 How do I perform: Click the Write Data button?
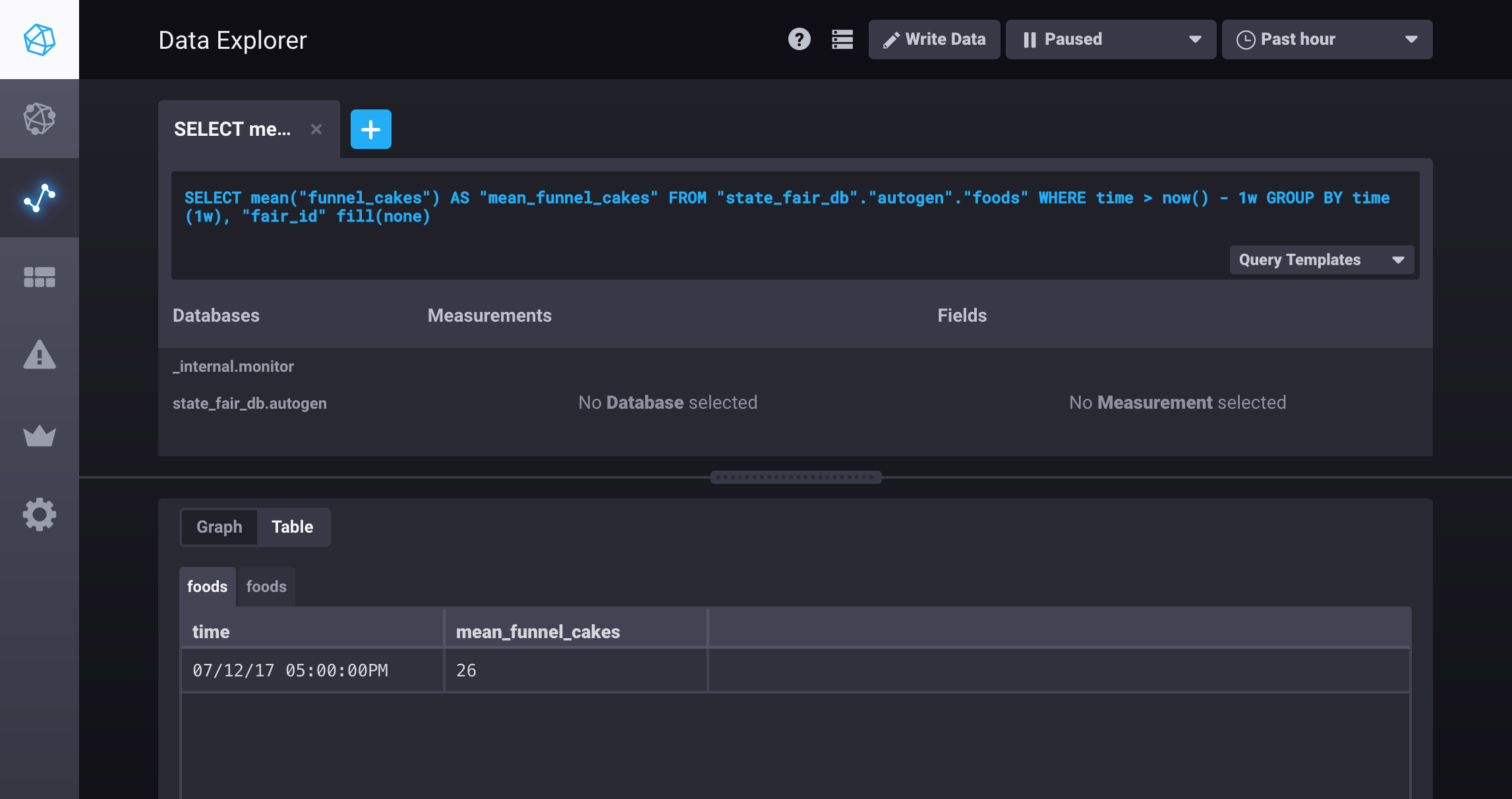coord(934,40)
